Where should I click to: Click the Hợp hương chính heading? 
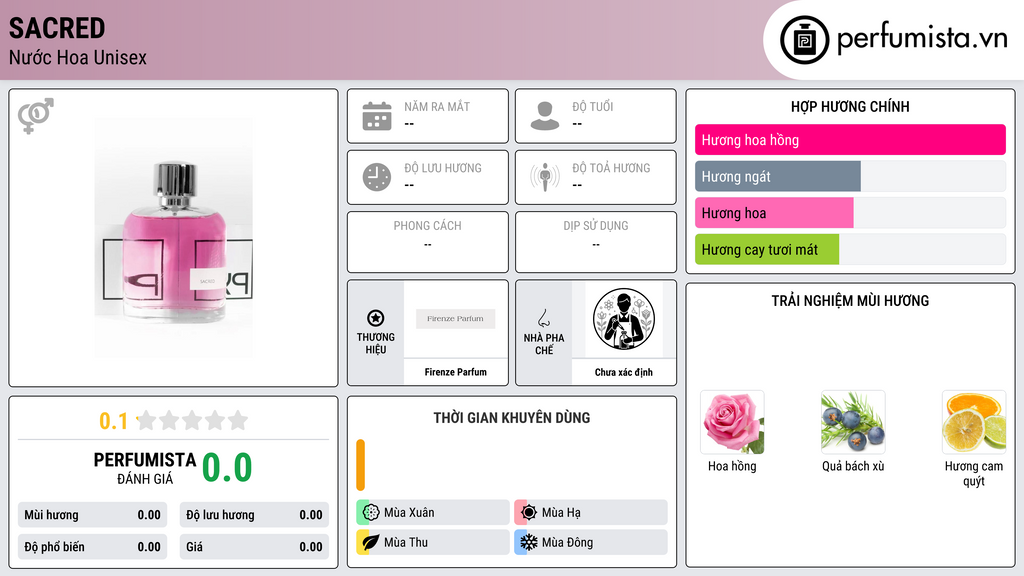point(850,106)
